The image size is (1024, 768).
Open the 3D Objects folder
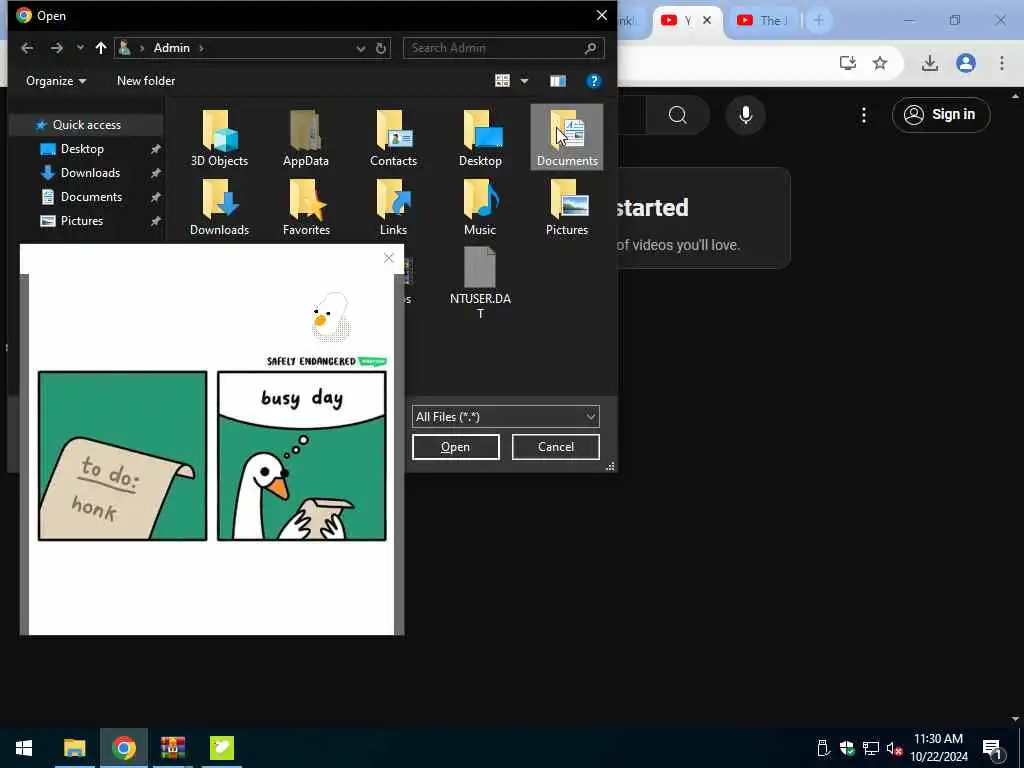point(219,138)
